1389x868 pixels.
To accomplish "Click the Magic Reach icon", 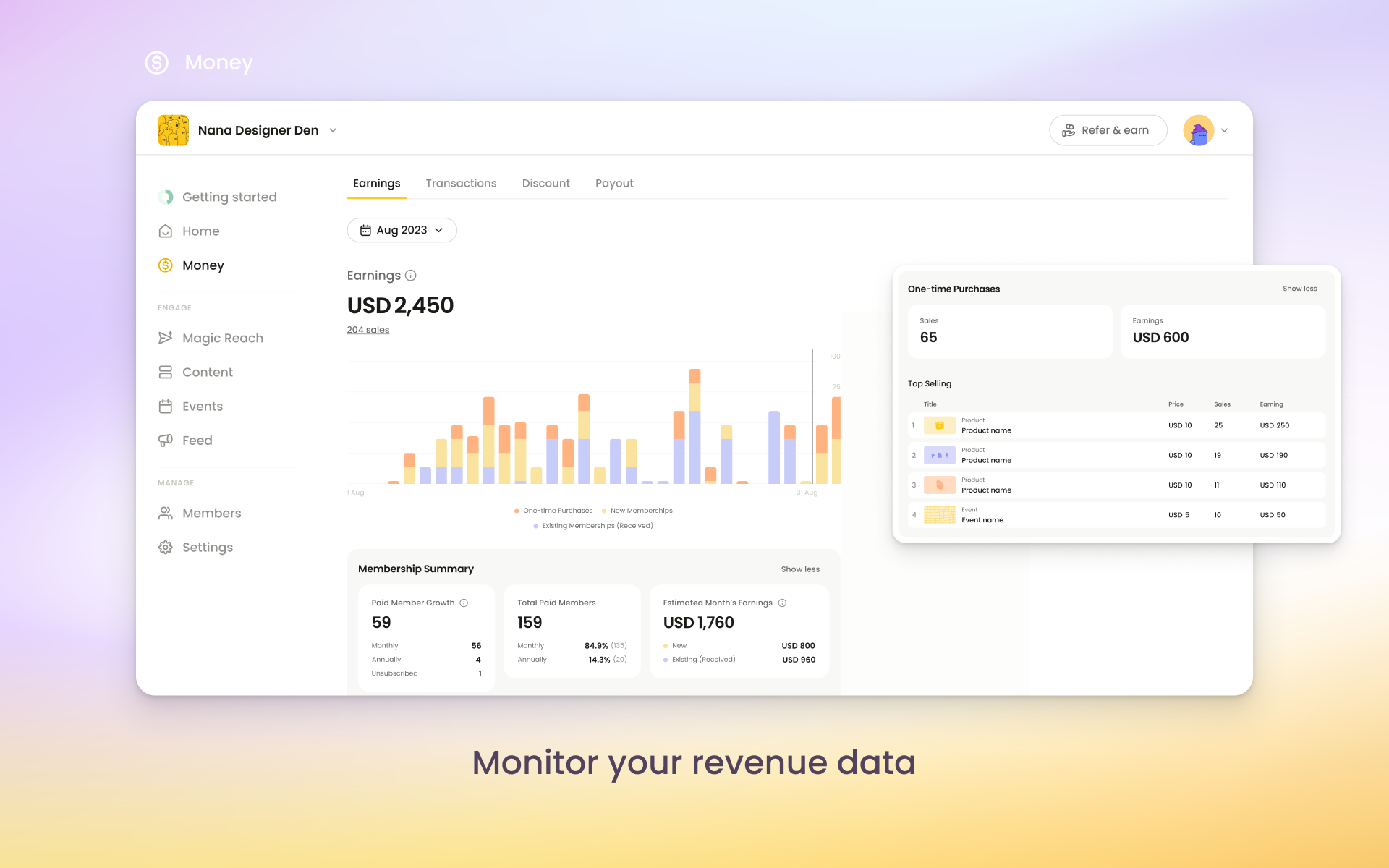I will click(x=165, y=337).
